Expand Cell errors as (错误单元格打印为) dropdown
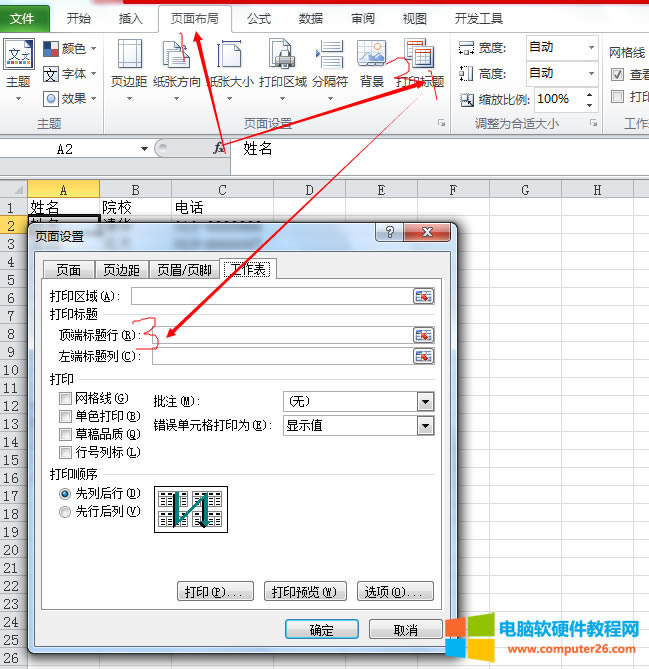 coord(425,426)
